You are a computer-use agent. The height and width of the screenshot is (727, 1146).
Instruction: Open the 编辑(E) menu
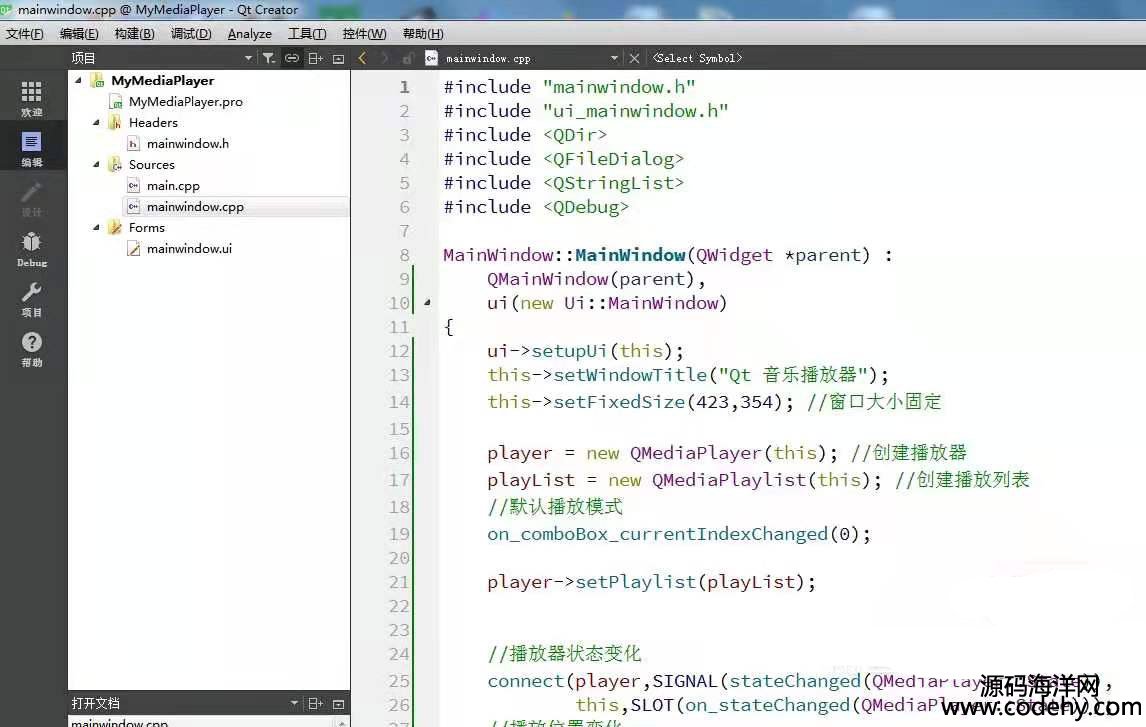pos(79,34)
